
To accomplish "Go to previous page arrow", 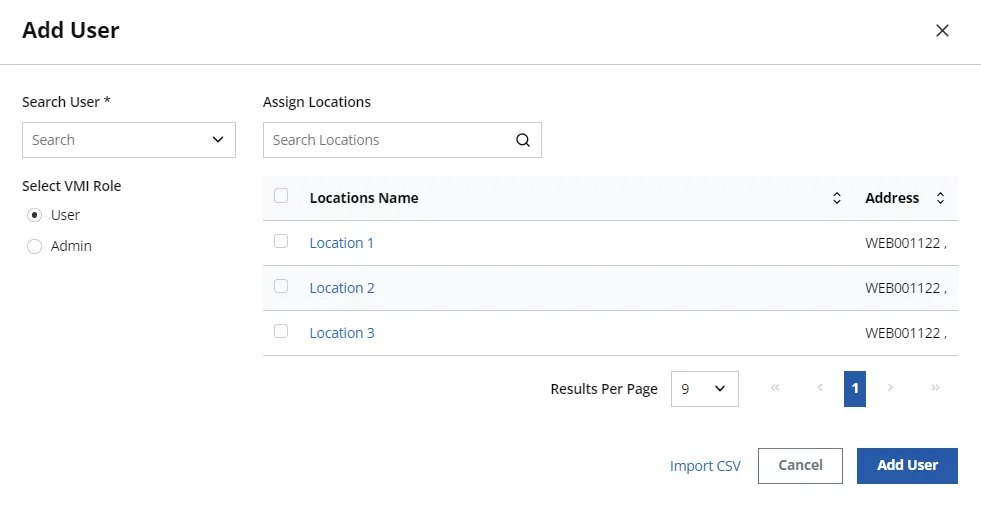I will pos(820,388).
